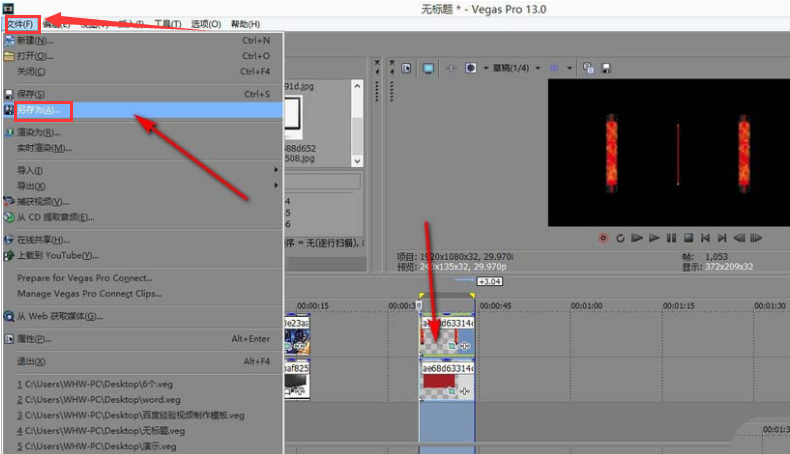Click the Record button in preview transport

(604, 238)
